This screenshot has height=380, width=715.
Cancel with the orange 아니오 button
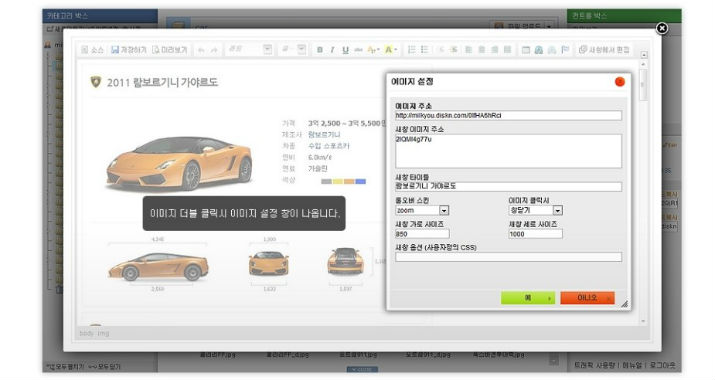(587, 298)
